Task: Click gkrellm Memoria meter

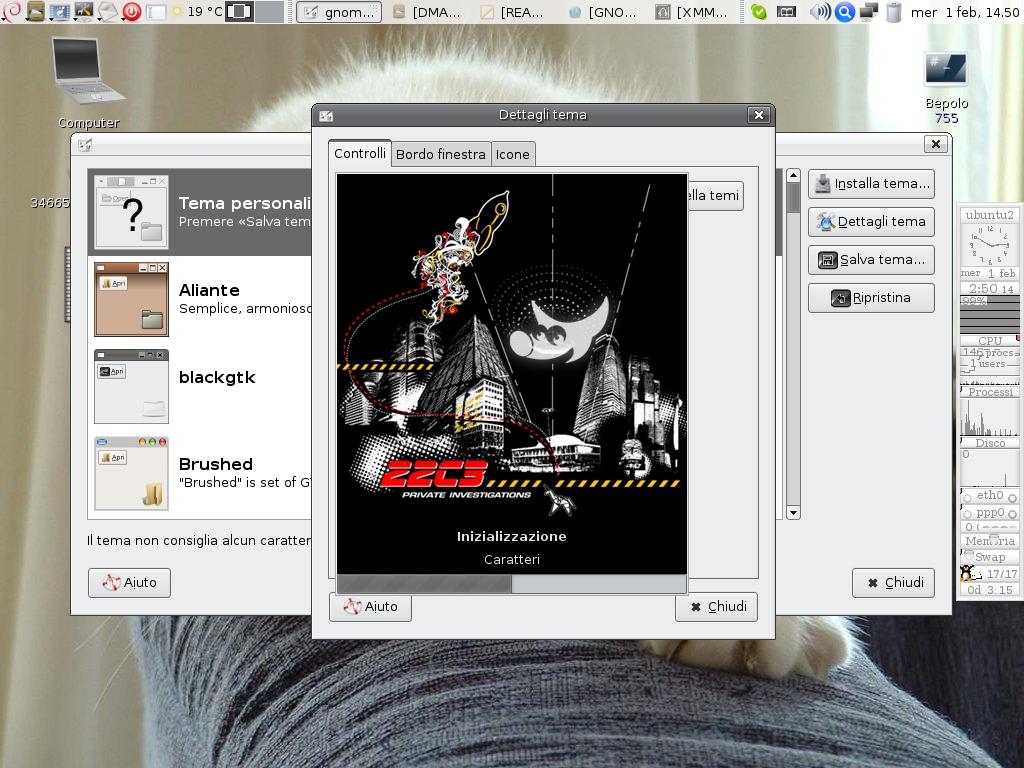Action: click(x=990, y=541)
